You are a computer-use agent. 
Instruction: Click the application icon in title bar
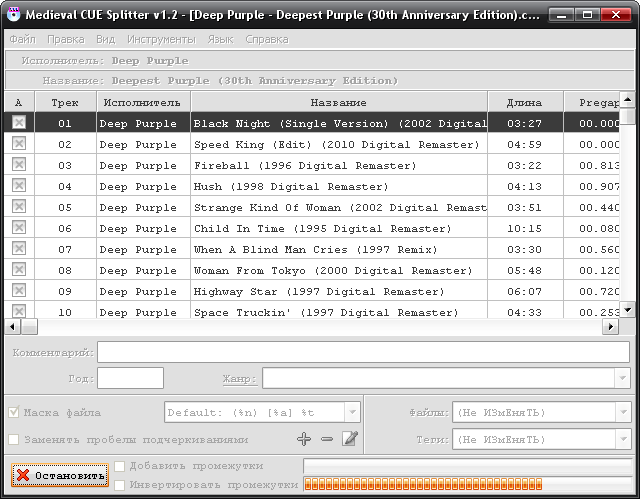[x=14, y=14]
